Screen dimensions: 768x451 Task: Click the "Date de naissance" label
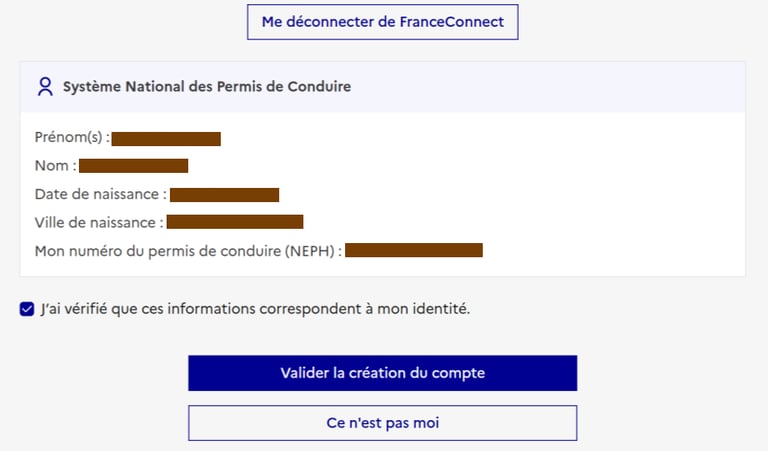tap(100, 194)
